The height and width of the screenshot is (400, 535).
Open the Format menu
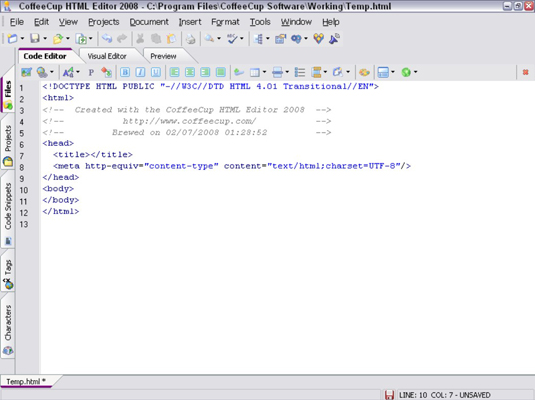pos(225,22)
